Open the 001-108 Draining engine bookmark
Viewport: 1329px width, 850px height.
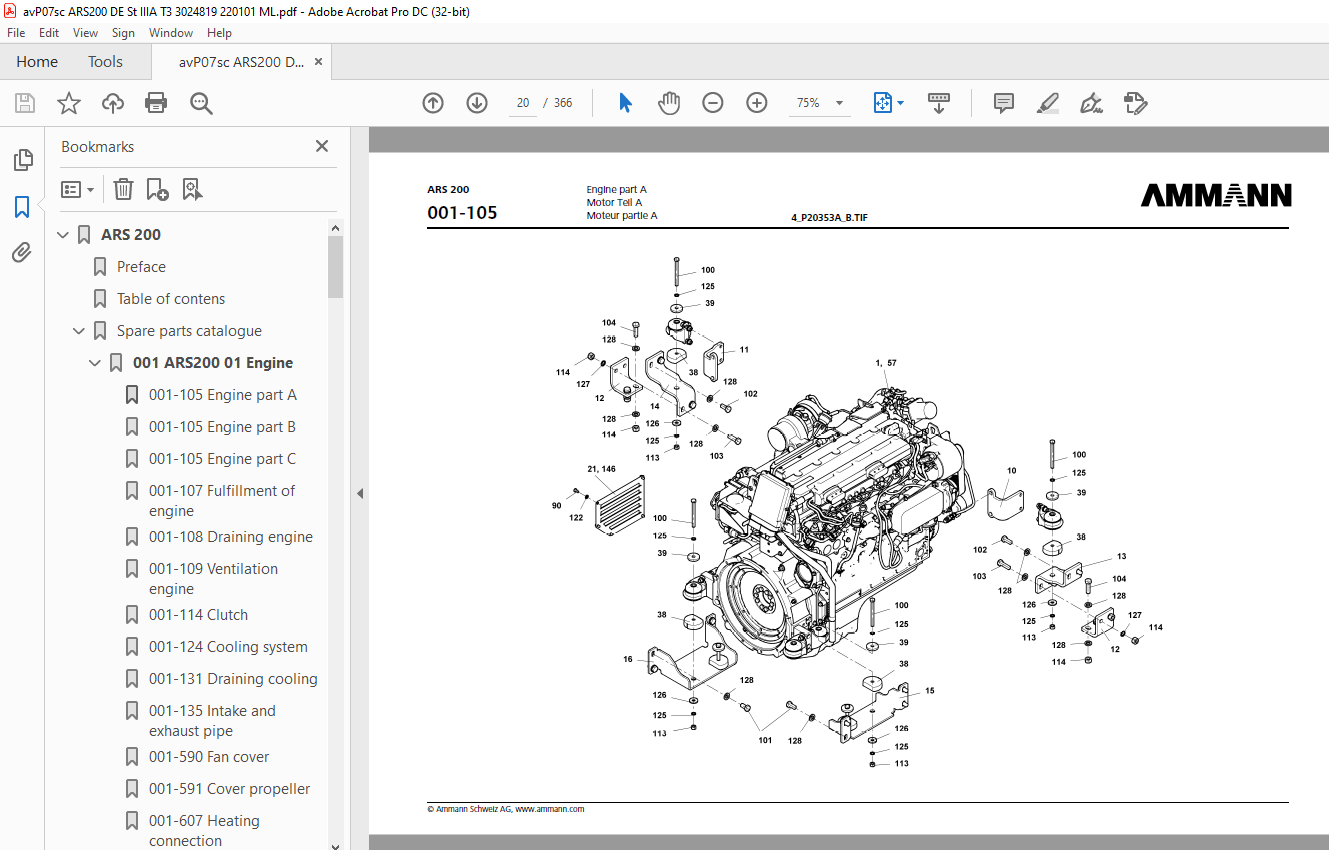point(231,537)
